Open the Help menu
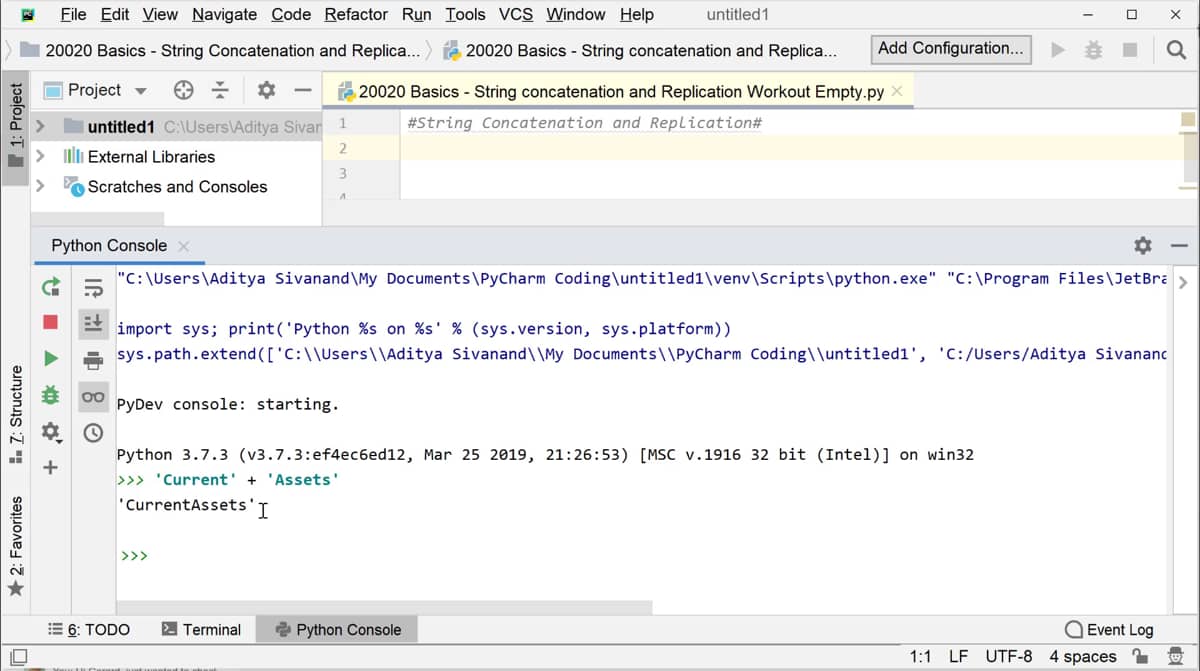This screenshot has width=1200, height=671. coord(637,15)
